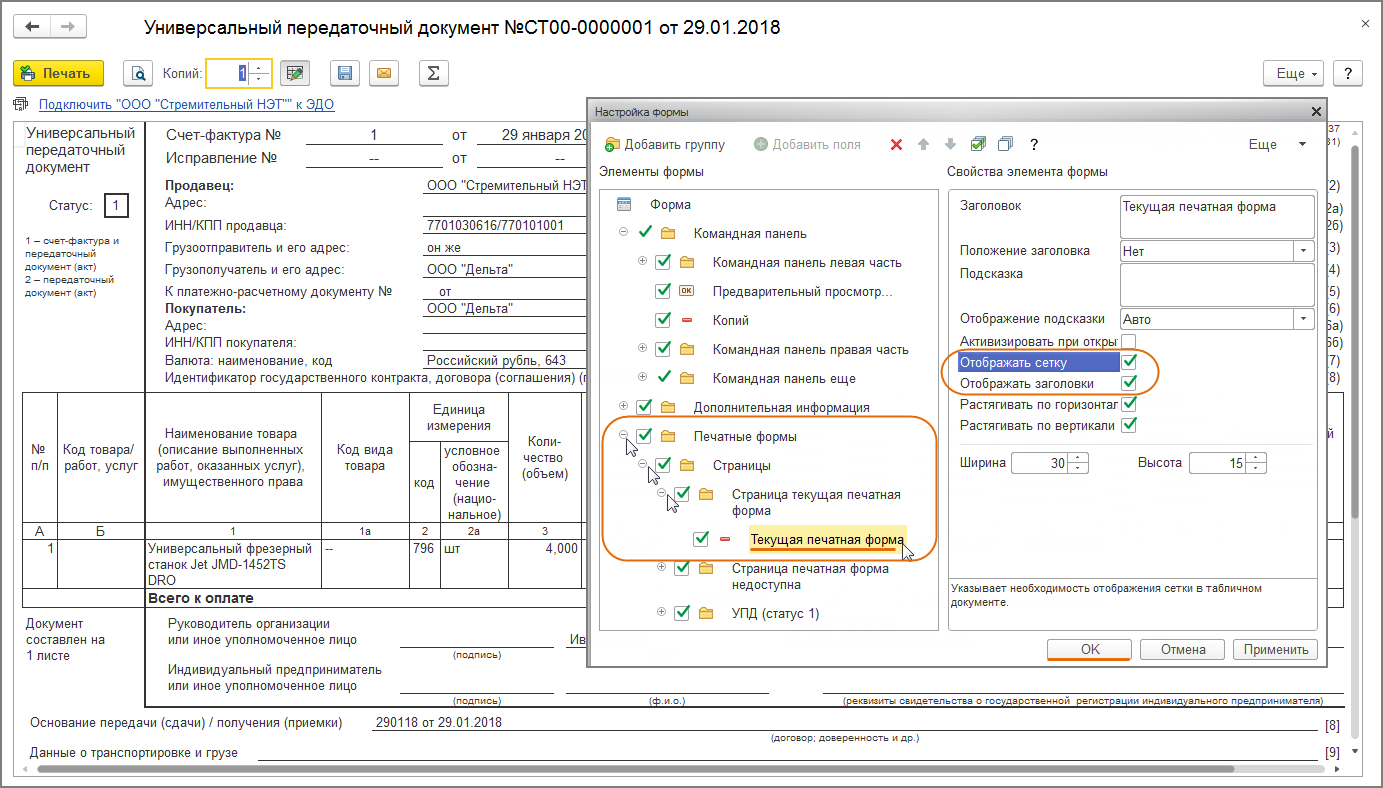Image resolution: width=1383 pixels, height=788 pixels.
Task: Open the Еще menu in settings dialog
Action: (x=1277, y=144)
